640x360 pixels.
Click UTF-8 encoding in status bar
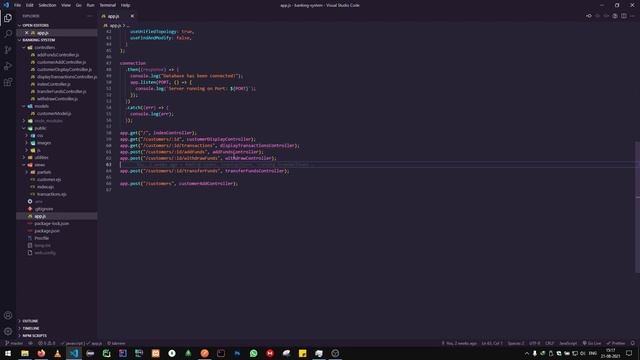[534, 343]
